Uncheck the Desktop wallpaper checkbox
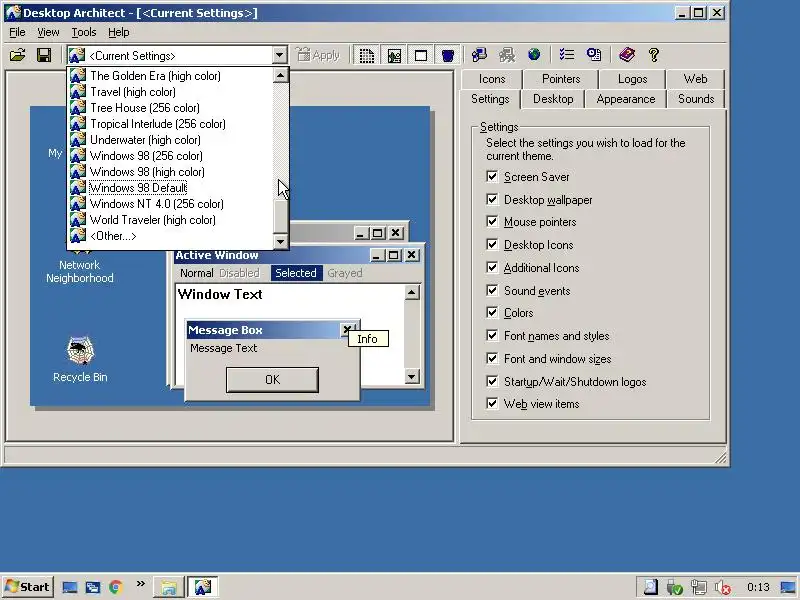 point(492,199)
